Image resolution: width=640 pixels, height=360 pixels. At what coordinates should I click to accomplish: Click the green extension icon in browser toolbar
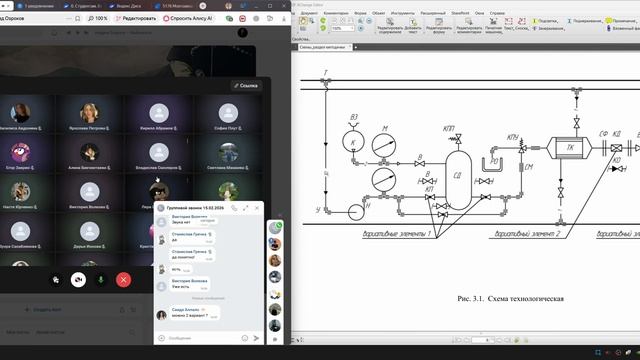click(x=229, y=19)
